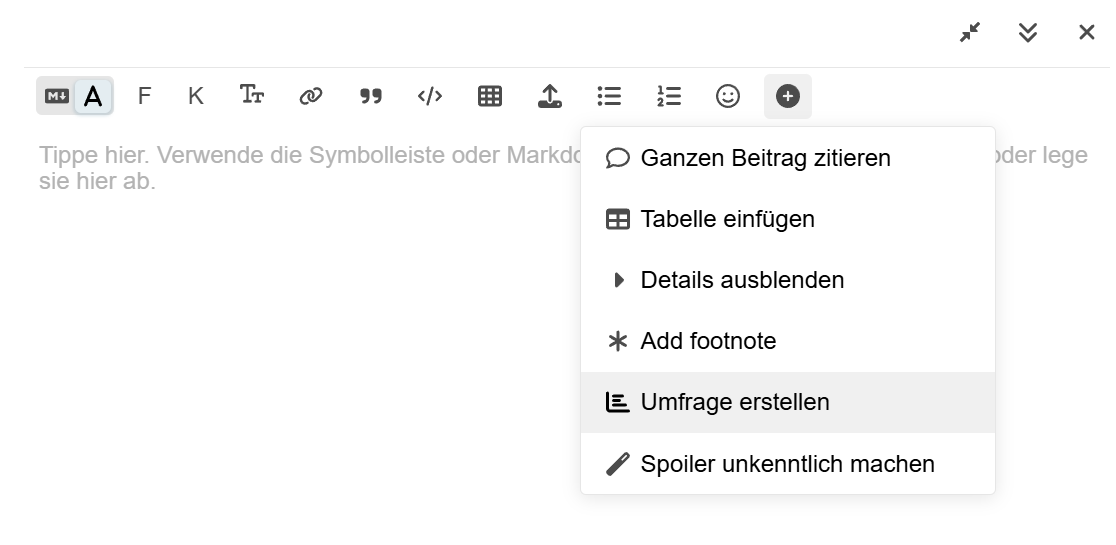Insert preformatted code with the code icon
The width and height of the screenshot is (1116, 545).
coord(430,96)
